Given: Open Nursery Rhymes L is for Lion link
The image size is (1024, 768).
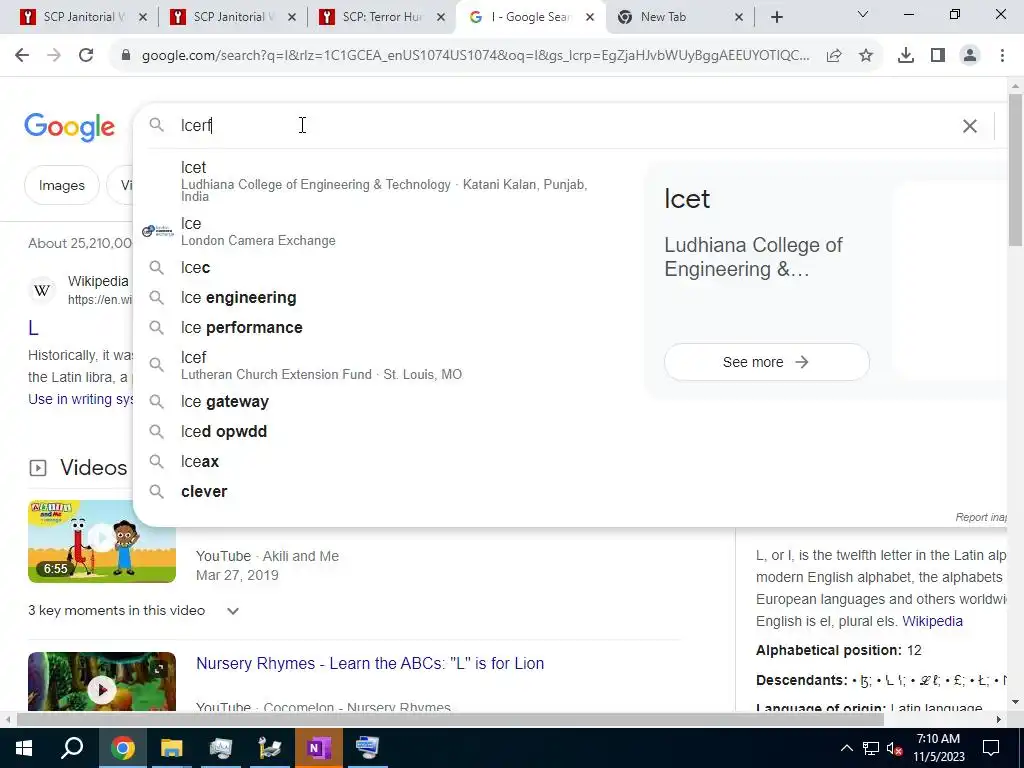Looking at the screenshot, I should (x=370, y=664).
